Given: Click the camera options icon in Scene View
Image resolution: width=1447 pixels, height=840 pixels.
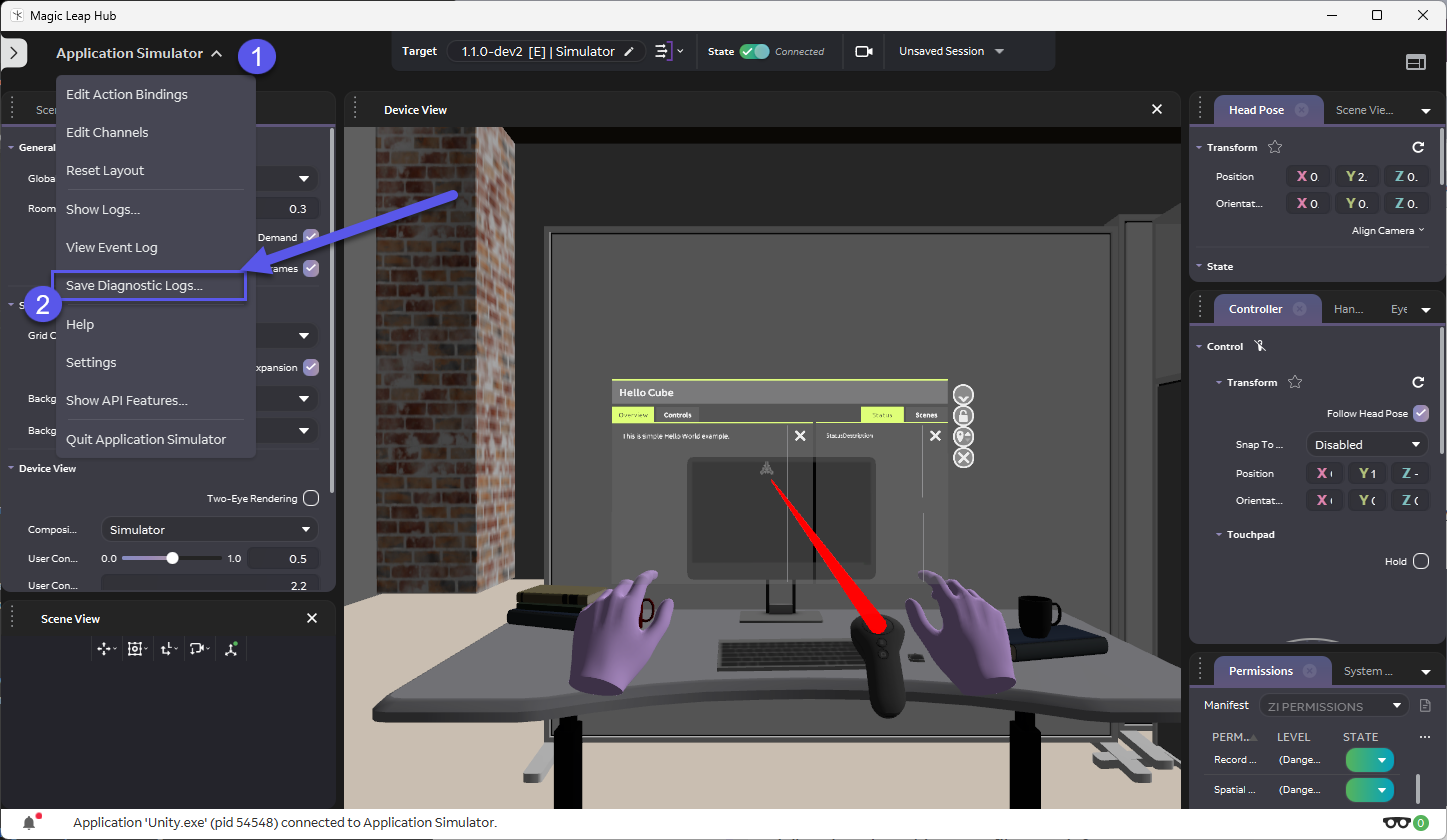Looking at the screenshot, I should 198,649.
